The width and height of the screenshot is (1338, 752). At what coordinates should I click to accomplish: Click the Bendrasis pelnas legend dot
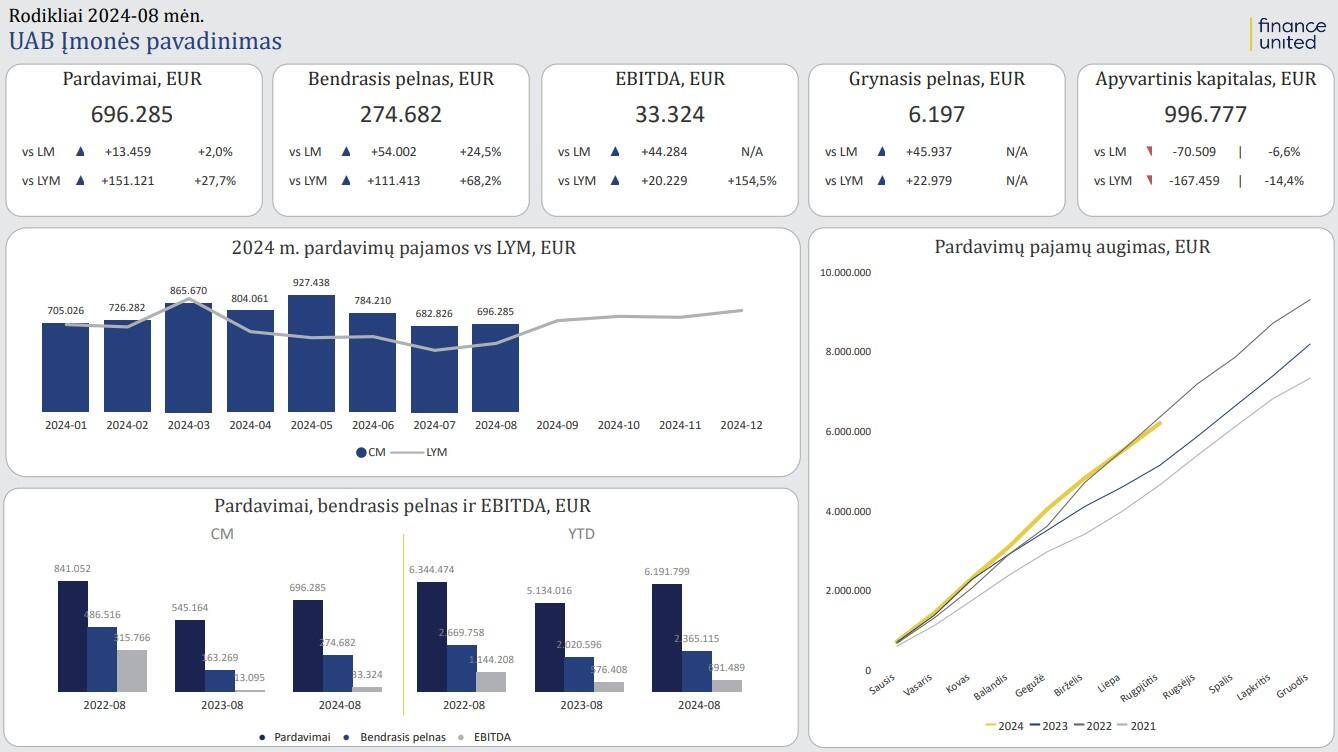(345, 737)
